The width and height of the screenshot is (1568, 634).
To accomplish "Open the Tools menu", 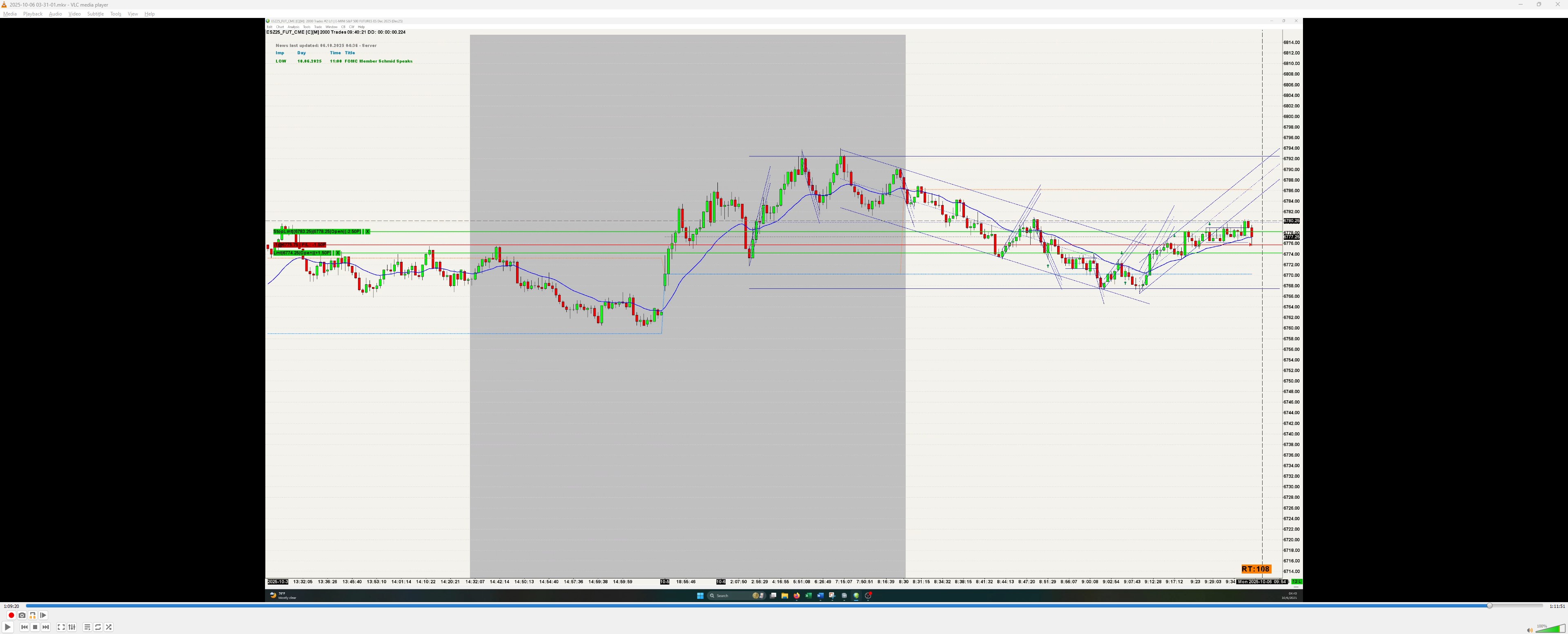I will (x=116, y=14).
